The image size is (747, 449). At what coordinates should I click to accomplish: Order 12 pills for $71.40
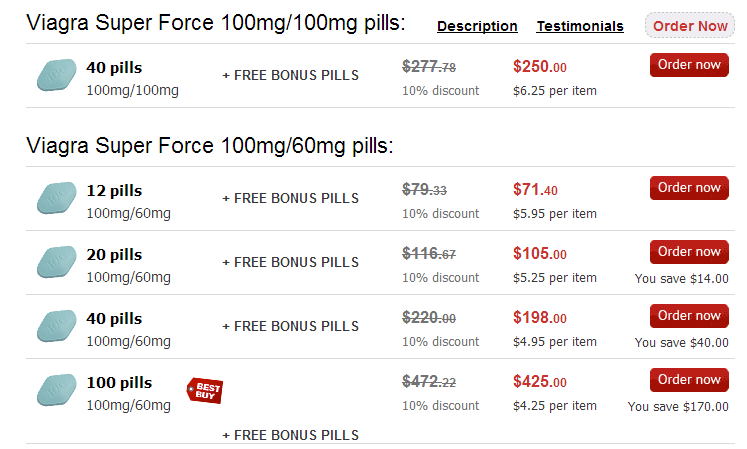coord(689,188)
